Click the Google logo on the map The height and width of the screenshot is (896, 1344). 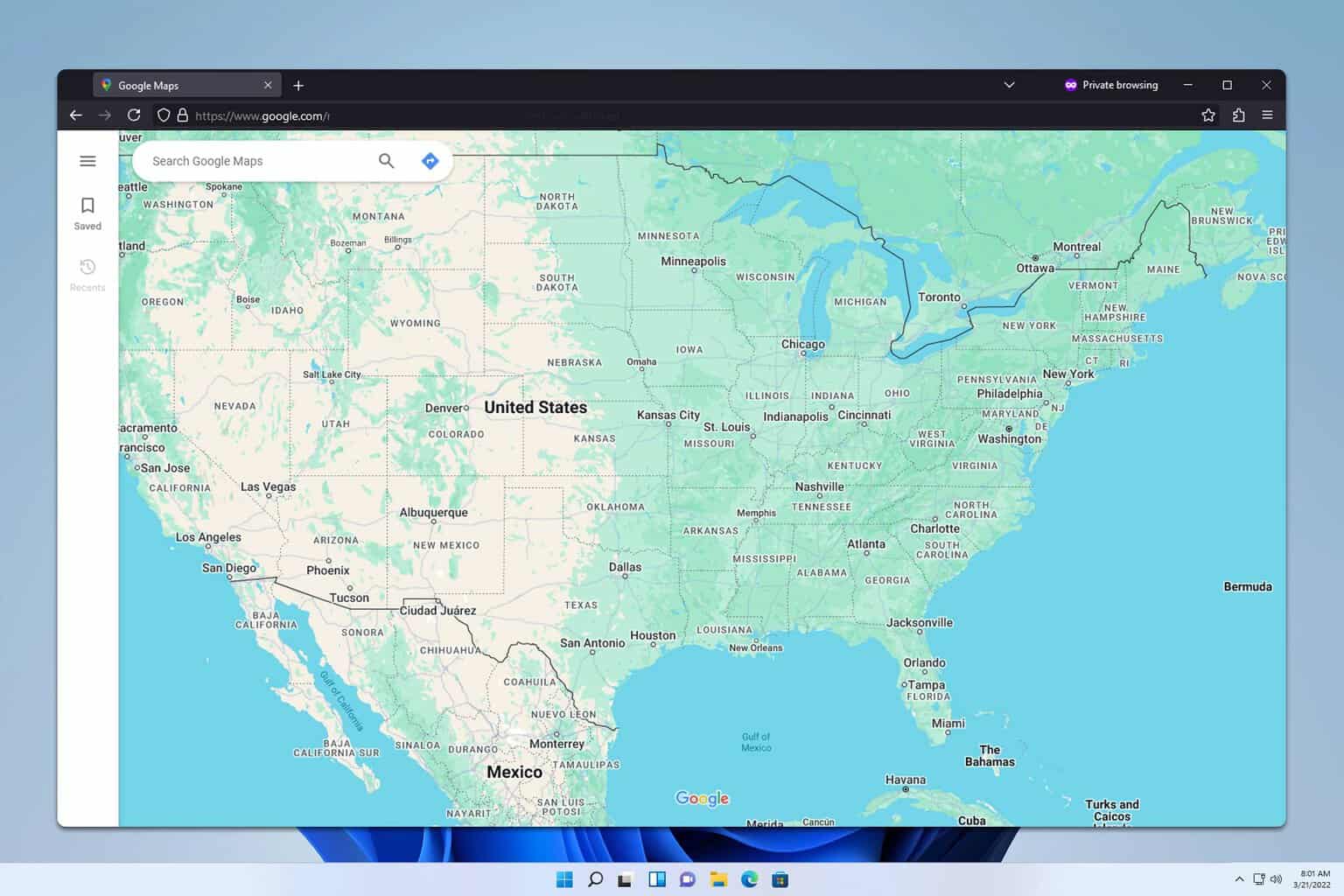[x=702, y=798]
